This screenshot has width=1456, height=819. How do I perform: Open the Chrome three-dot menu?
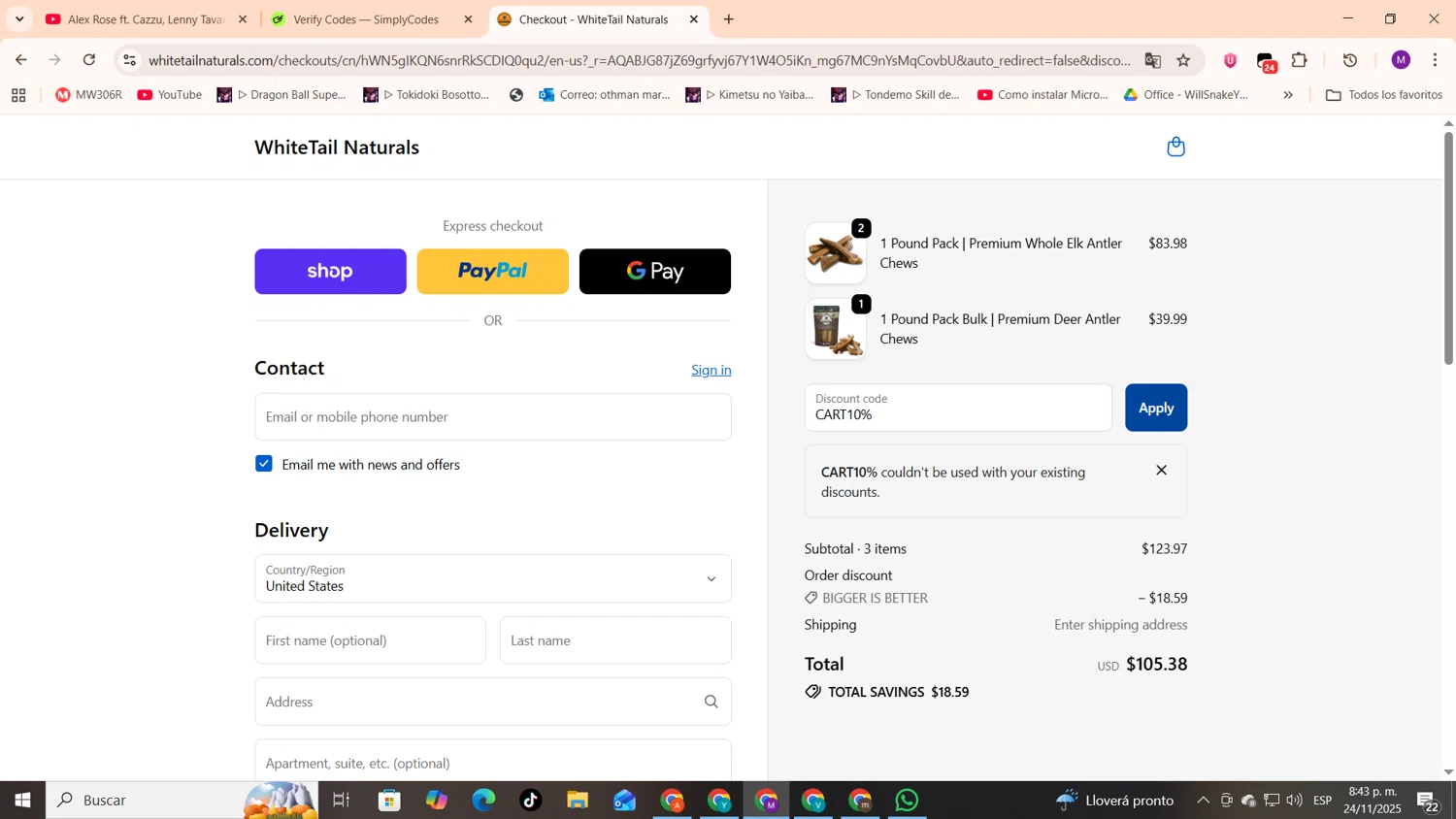[x=1435, y=60]
